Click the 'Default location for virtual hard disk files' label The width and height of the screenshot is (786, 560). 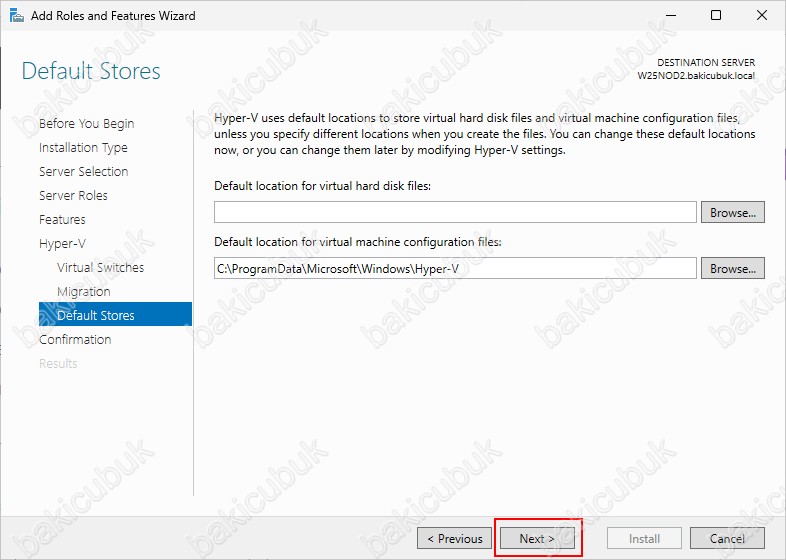click(x=322, y=186)
